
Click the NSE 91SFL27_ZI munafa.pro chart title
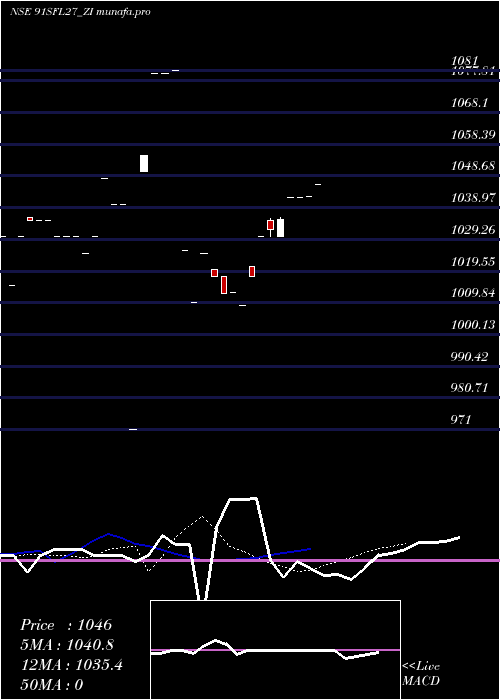[80, 12]
